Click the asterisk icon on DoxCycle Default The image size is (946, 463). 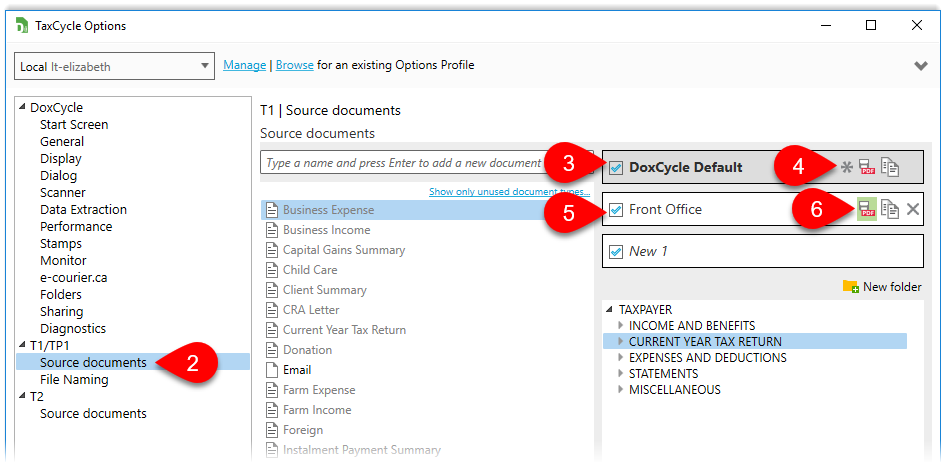pyautogui.click(x=847, y=167)
